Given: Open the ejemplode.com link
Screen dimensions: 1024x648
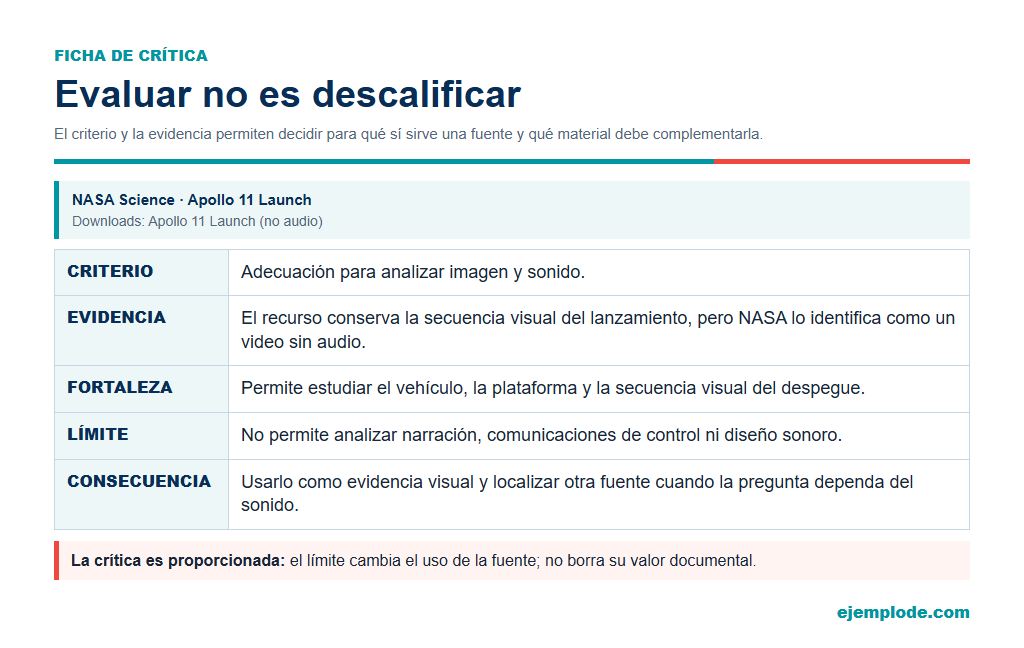Looking at the screenshot, I should pos(903,612).
